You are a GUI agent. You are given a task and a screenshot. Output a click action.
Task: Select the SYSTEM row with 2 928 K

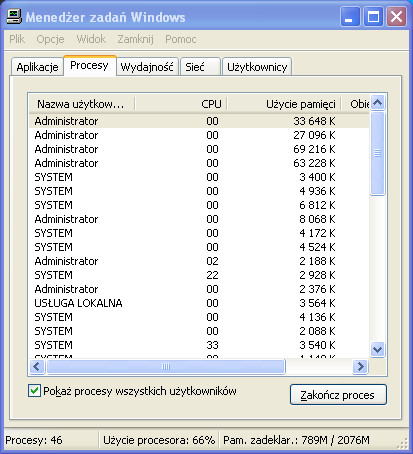click(x=199, y=275)
